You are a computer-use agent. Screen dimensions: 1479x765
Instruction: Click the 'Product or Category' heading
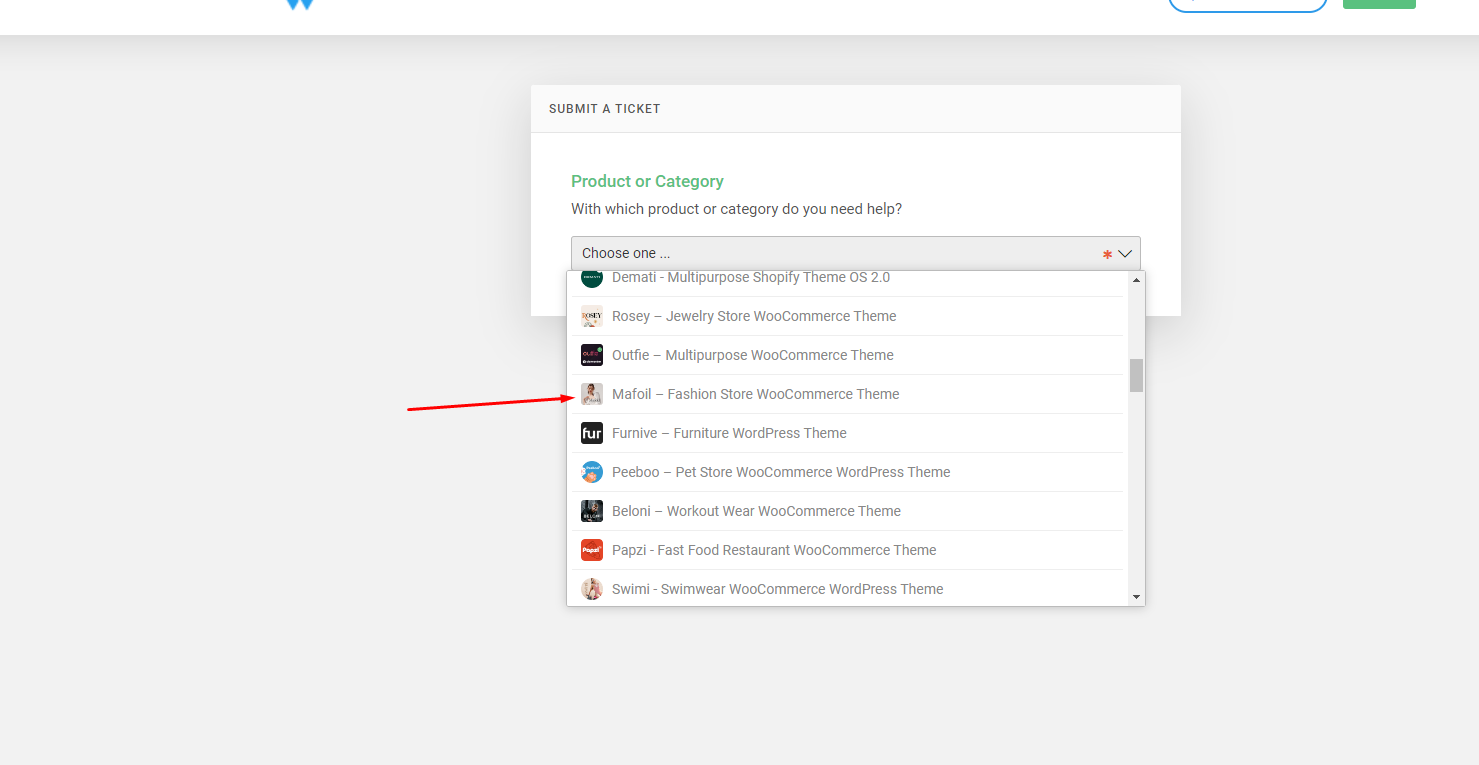[647, 181]
